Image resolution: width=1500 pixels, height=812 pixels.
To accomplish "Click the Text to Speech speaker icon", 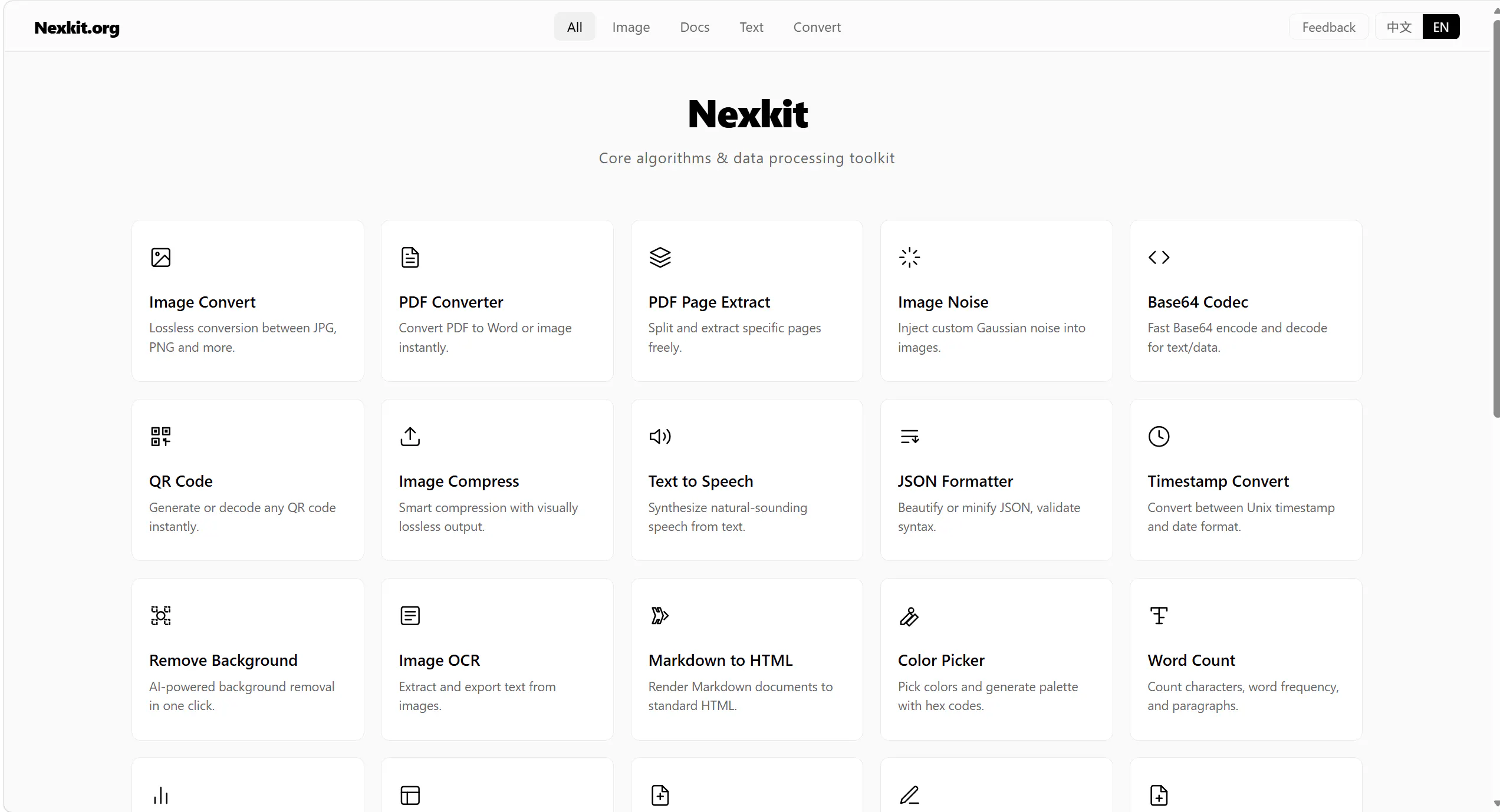I will tap(660, 437).
